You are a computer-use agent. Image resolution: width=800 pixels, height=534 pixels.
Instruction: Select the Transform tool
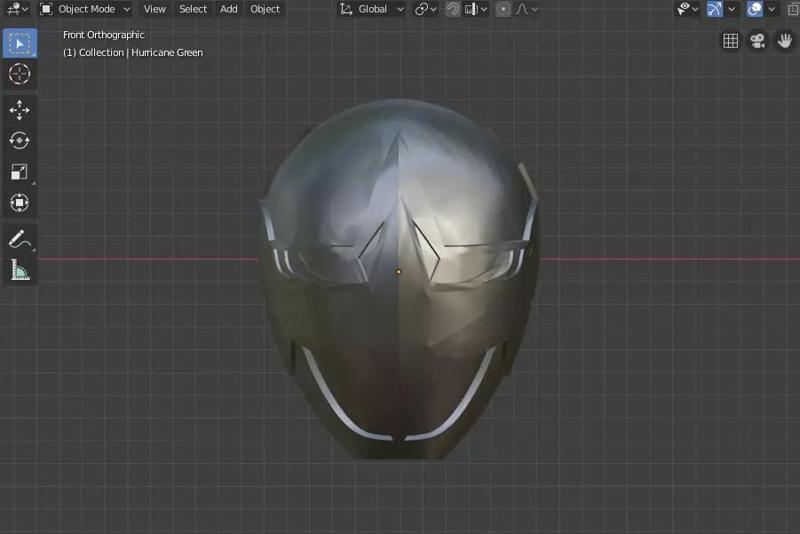click(x=19, y=203)
